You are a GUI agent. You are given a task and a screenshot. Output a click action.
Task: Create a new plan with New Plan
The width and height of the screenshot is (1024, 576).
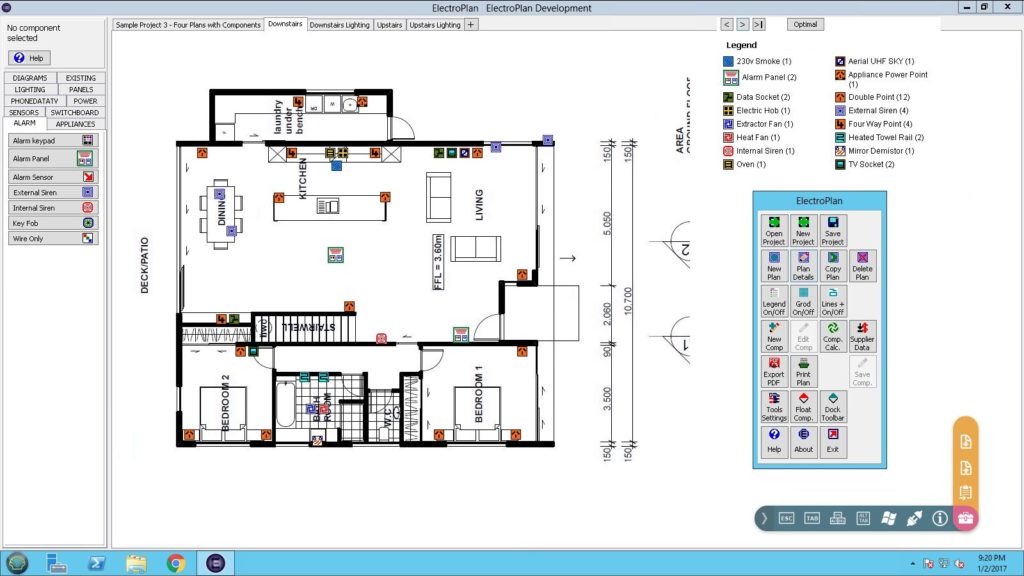pyautogui.click(x=774, y=266)
